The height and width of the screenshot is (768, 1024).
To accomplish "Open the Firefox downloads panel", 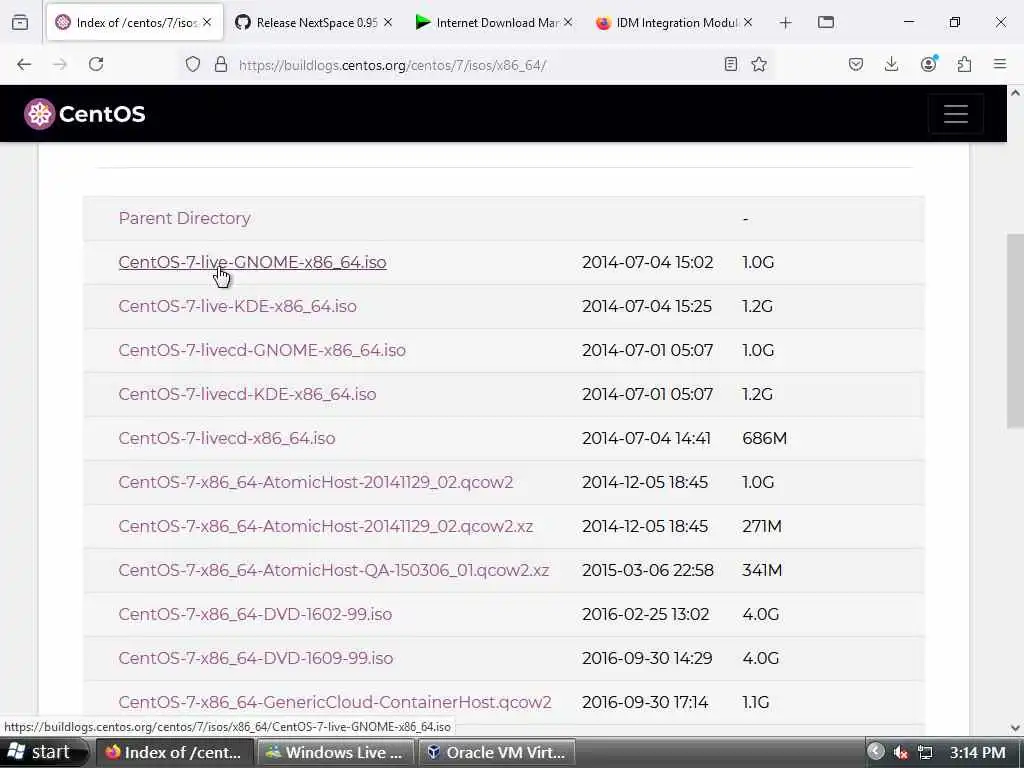I will [x=891, y=64].
